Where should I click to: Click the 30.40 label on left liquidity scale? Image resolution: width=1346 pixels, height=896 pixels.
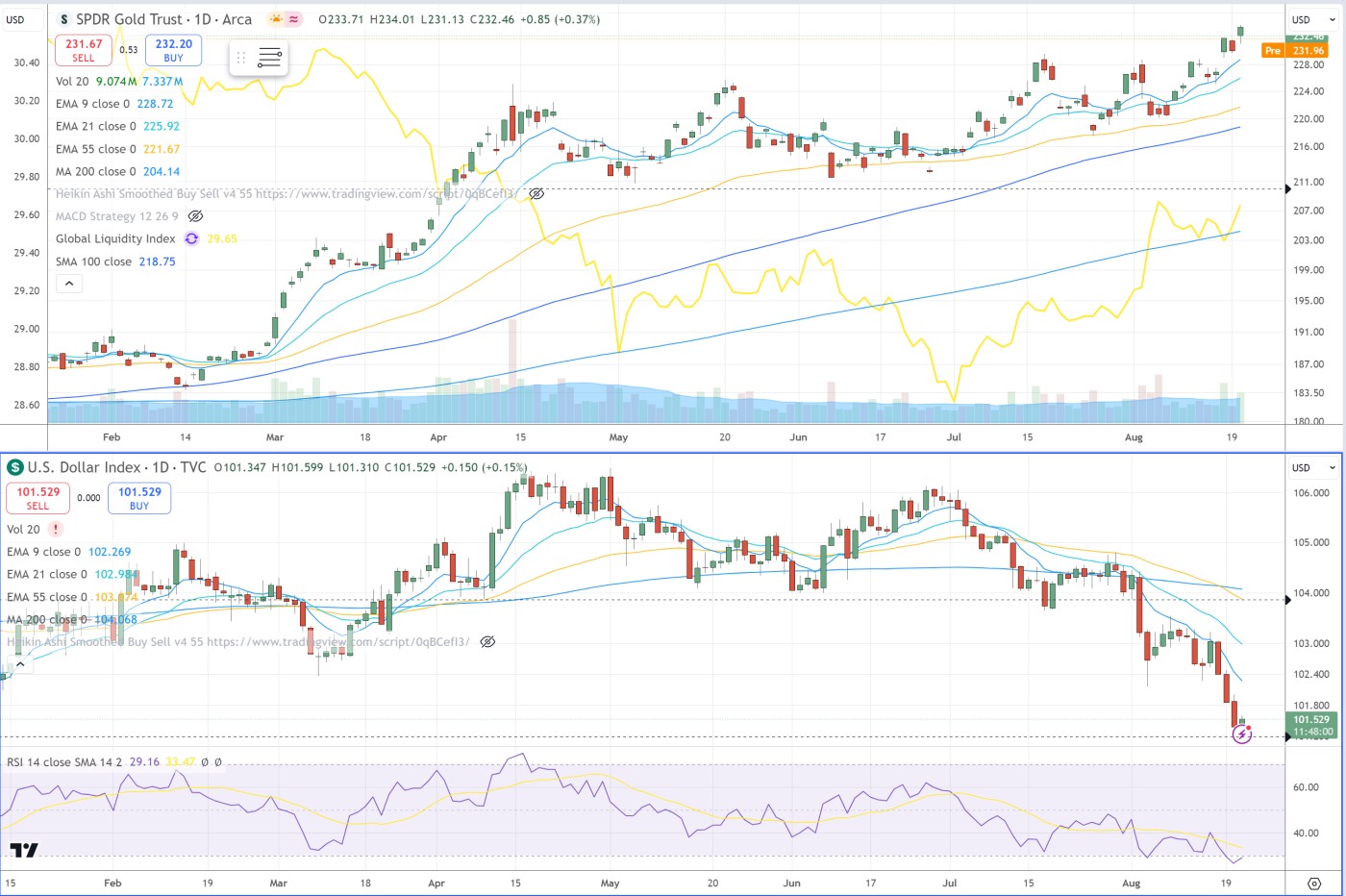pos(27,62)
